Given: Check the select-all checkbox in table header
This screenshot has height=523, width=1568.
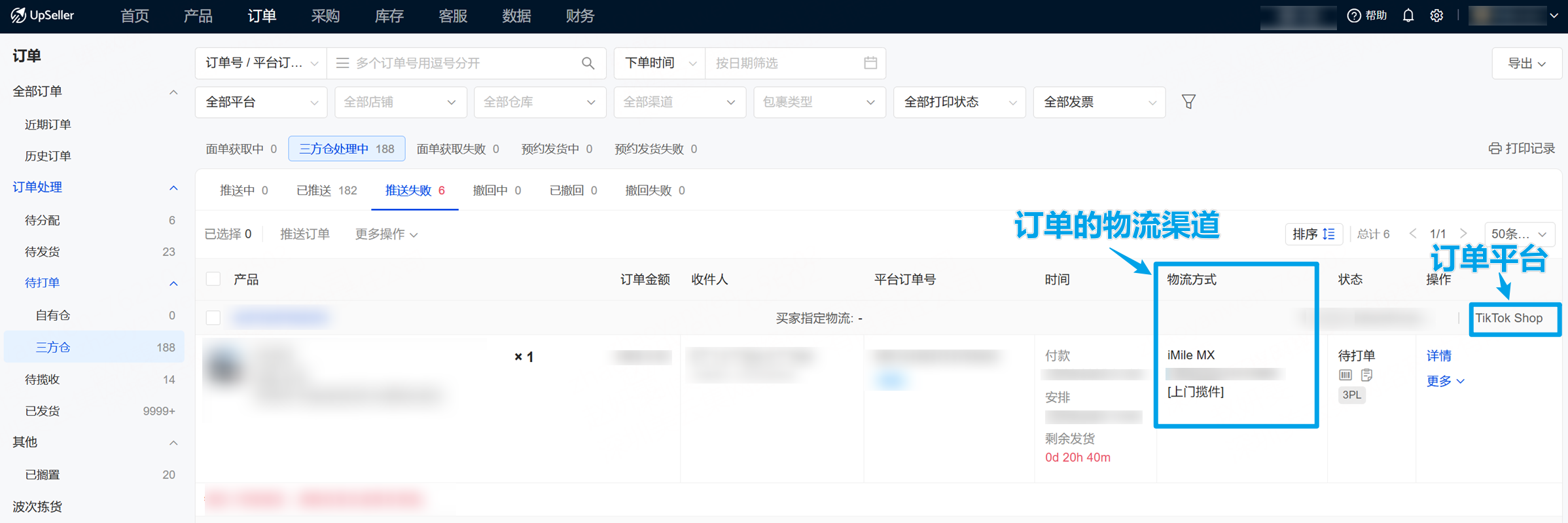Looking at the screenshot, I should [x=213, y=280].
